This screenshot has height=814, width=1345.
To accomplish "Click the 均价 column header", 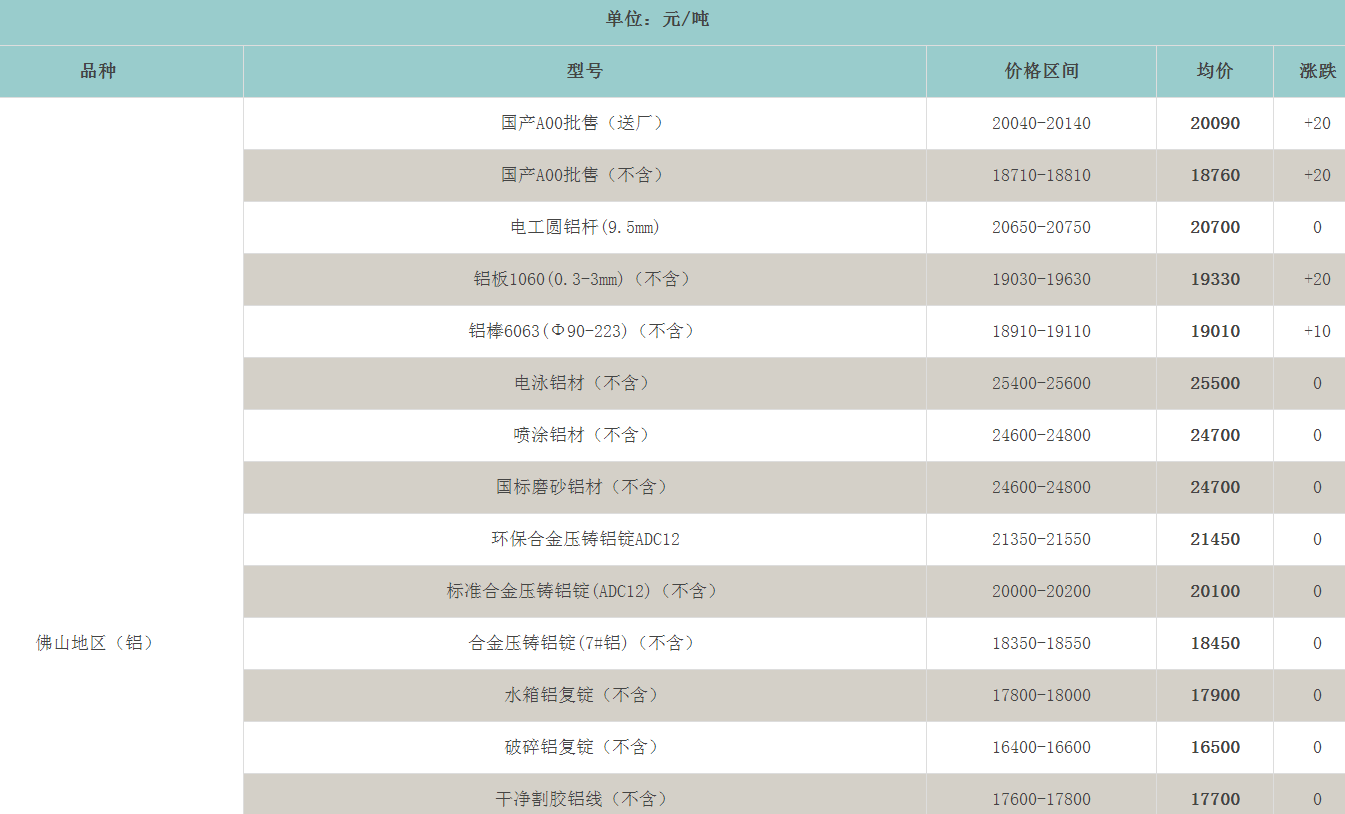I will (1214, 71).
